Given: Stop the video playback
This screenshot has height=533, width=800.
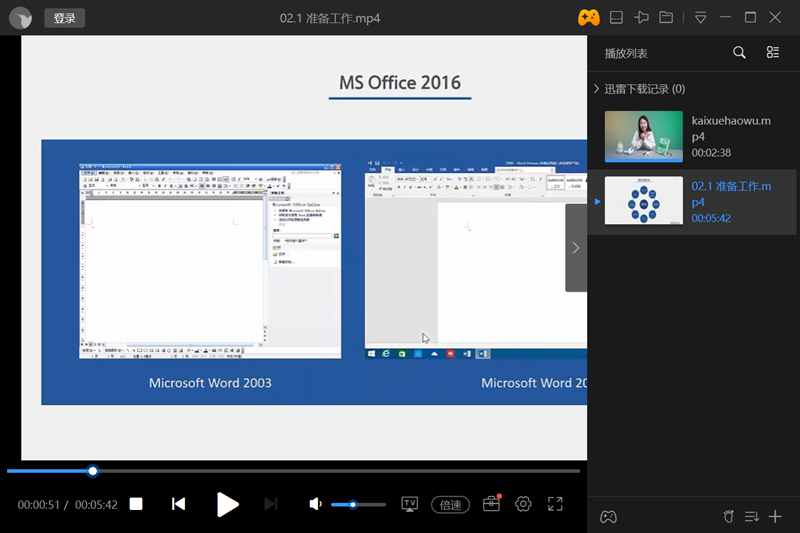Looking at the screenshot, I should tap(136, 504).
